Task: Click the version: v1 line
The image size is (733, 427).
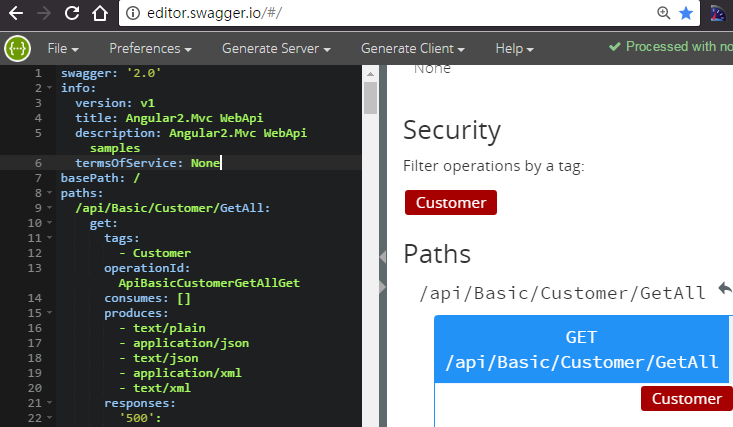Action: point(115,103)
